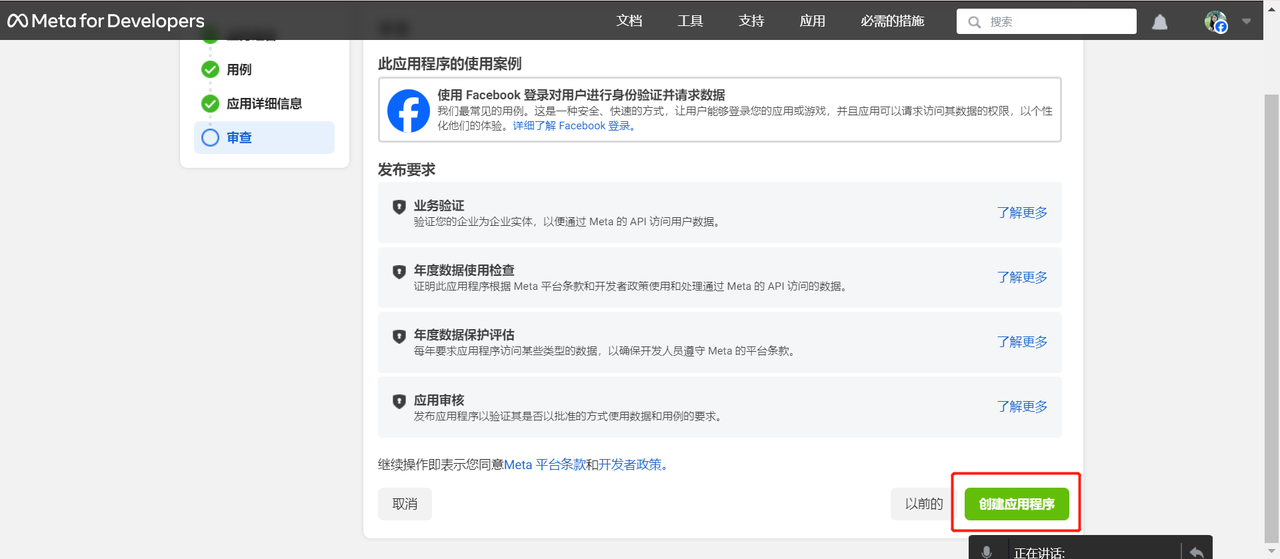Click the 应用审核 requirement title
This screenshot has height=559, width=1280.
click(439, 400)
